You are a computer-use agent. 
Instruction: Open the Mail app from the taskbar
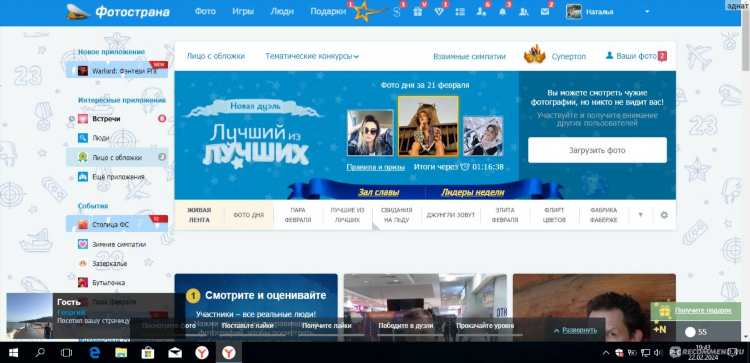coord(175,353)
